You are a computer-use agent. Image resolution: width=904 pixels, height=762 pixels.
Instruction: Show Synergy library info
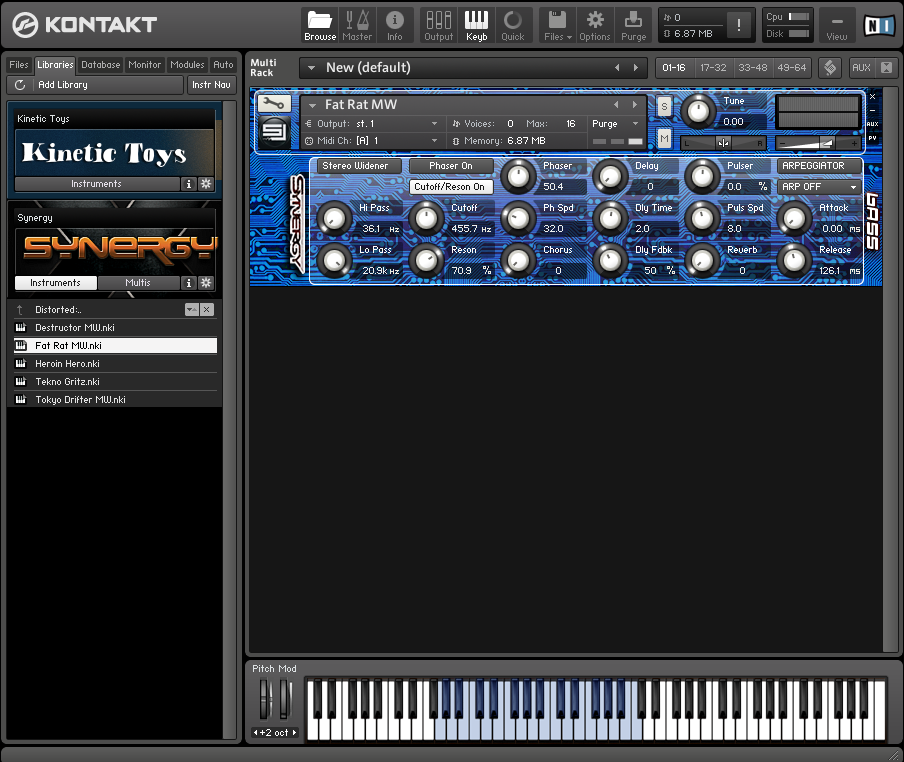189,283
